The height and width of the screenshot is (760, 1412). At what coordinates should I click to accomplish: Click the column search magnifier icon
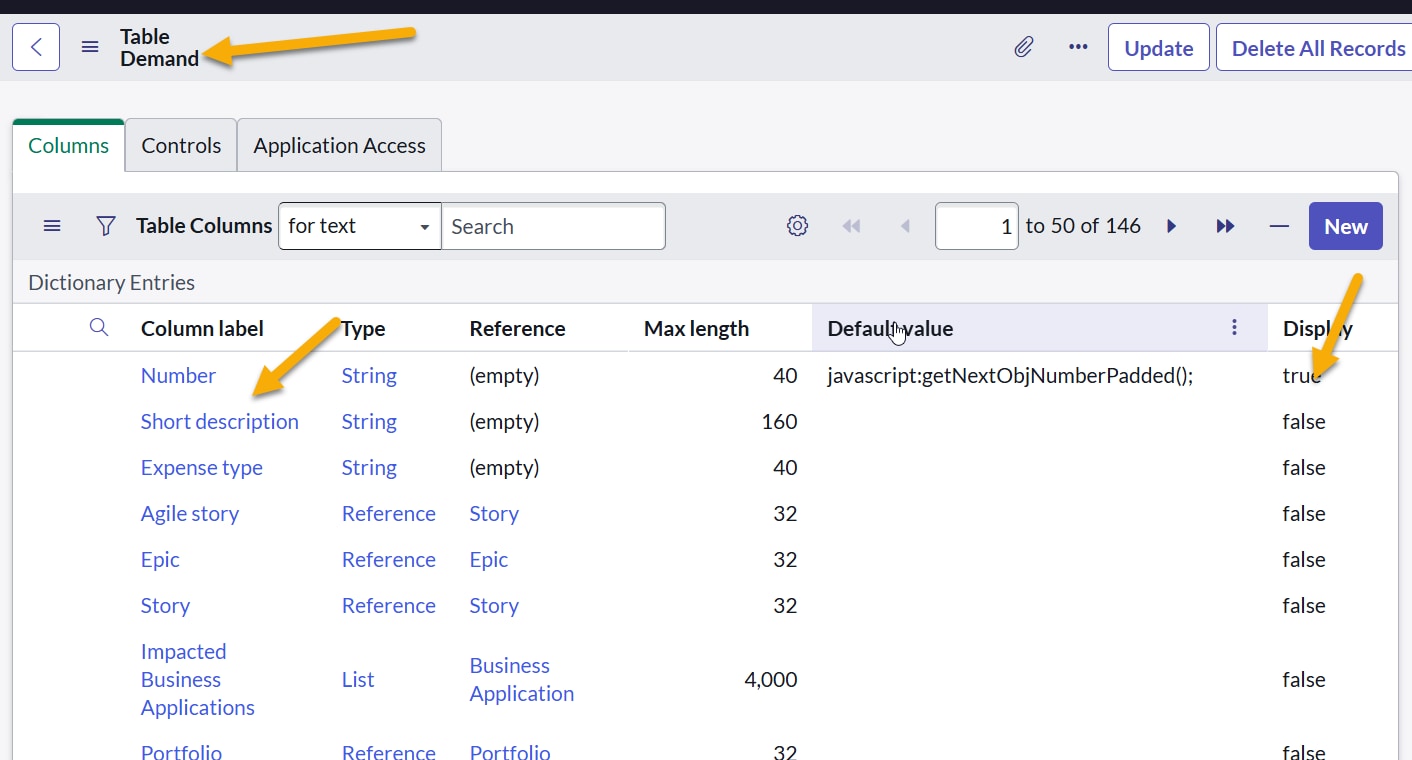point(98,327)
